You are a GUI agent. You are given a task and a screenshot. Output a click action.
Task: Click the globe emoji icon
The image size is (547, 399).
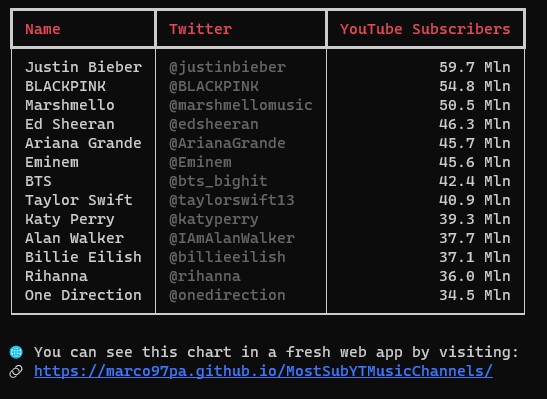point(16,352)
